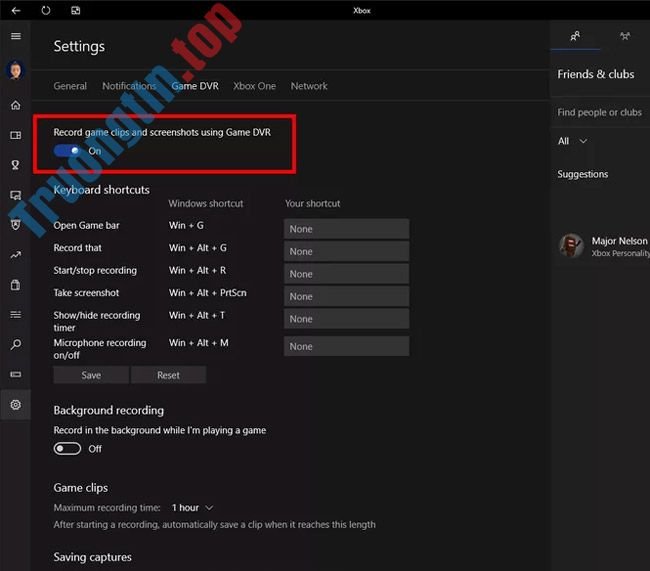
Task: Click the Major Nelson name
Action: pyautogui.click(x=619, y=241)
